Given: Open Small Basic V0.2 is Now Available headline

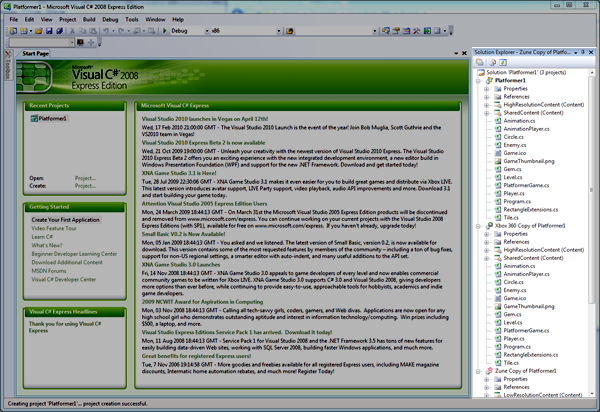Looking at the screenshot, I should (184, 234).
